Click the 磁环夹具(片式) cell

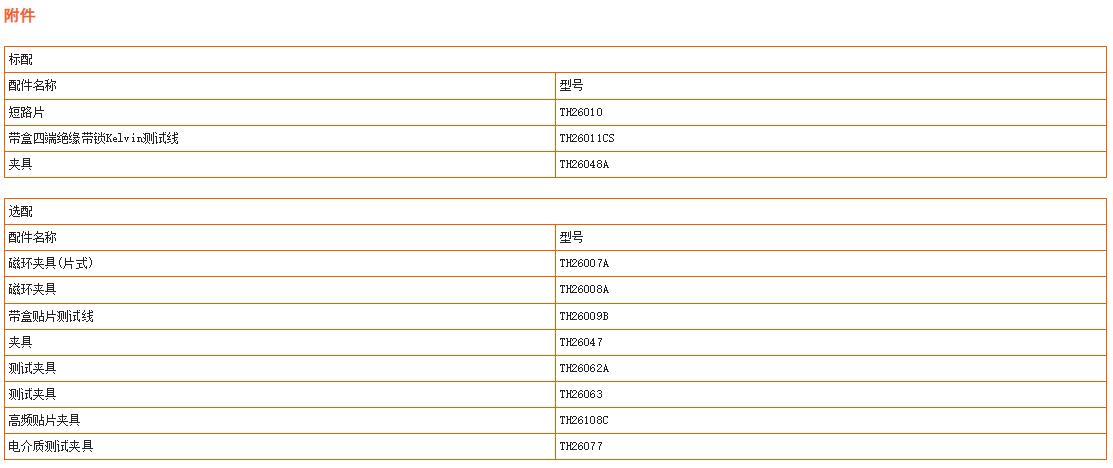[280, 263]
